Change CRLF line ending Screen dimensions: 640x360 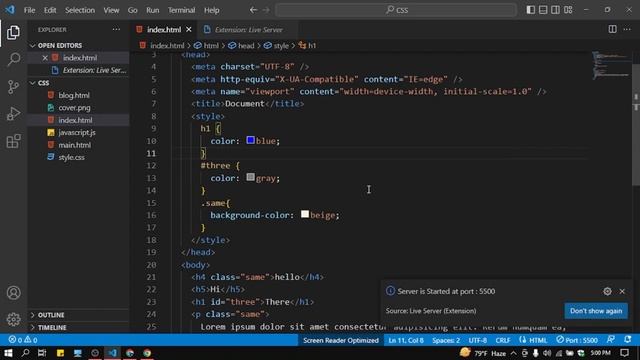[503, 340]
